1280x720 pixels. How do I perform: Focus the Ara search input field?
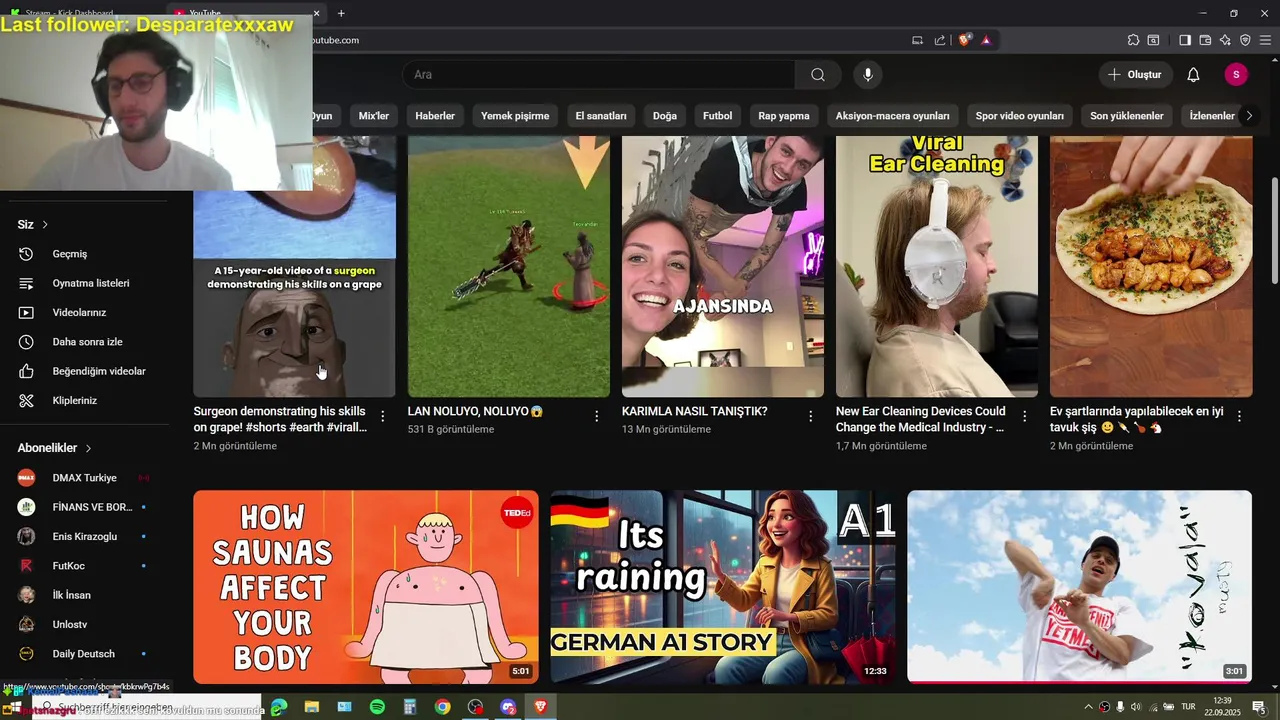600,75
